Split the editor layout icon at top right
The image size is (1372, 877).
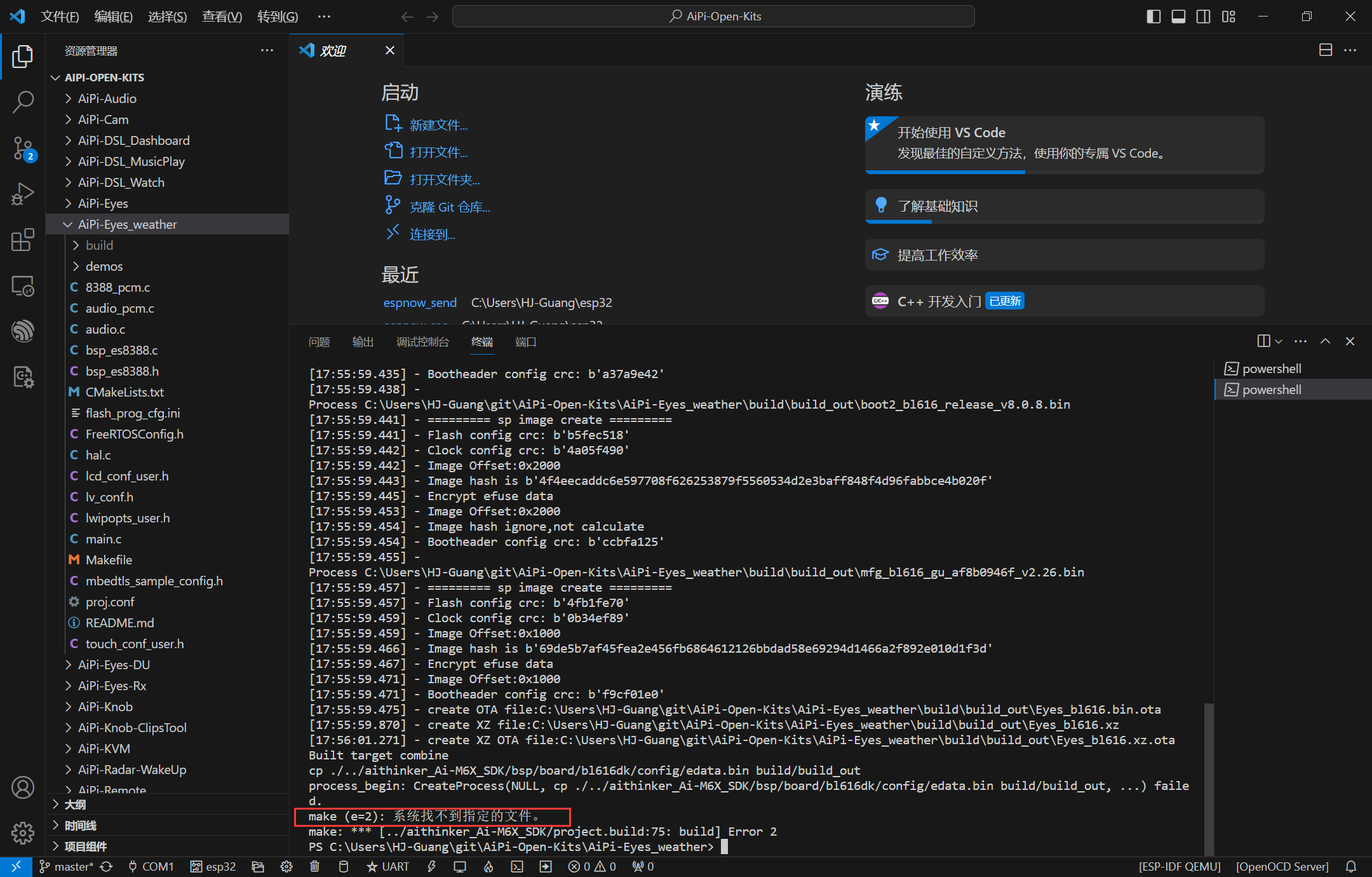pos(1326,50)
